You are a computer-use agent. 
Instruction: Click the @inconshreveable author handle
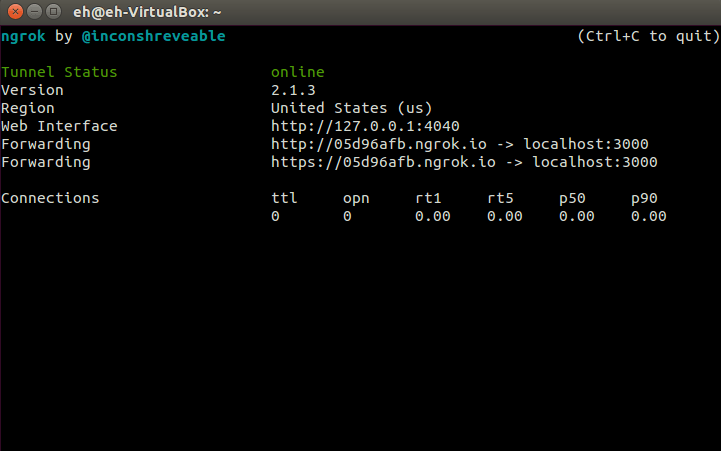pyautogui.click(x=153, y=36)
